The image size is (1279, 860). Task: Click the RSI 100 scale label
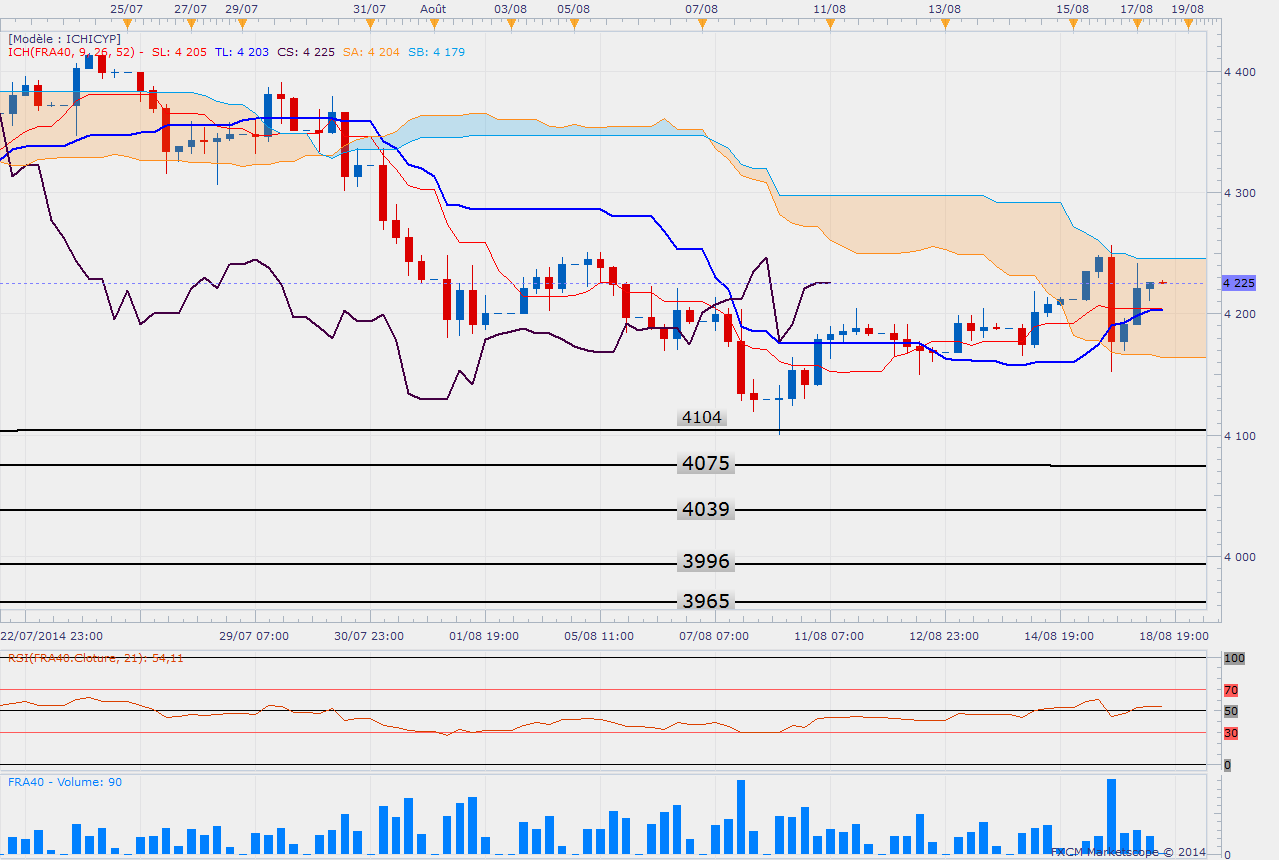1234,658
